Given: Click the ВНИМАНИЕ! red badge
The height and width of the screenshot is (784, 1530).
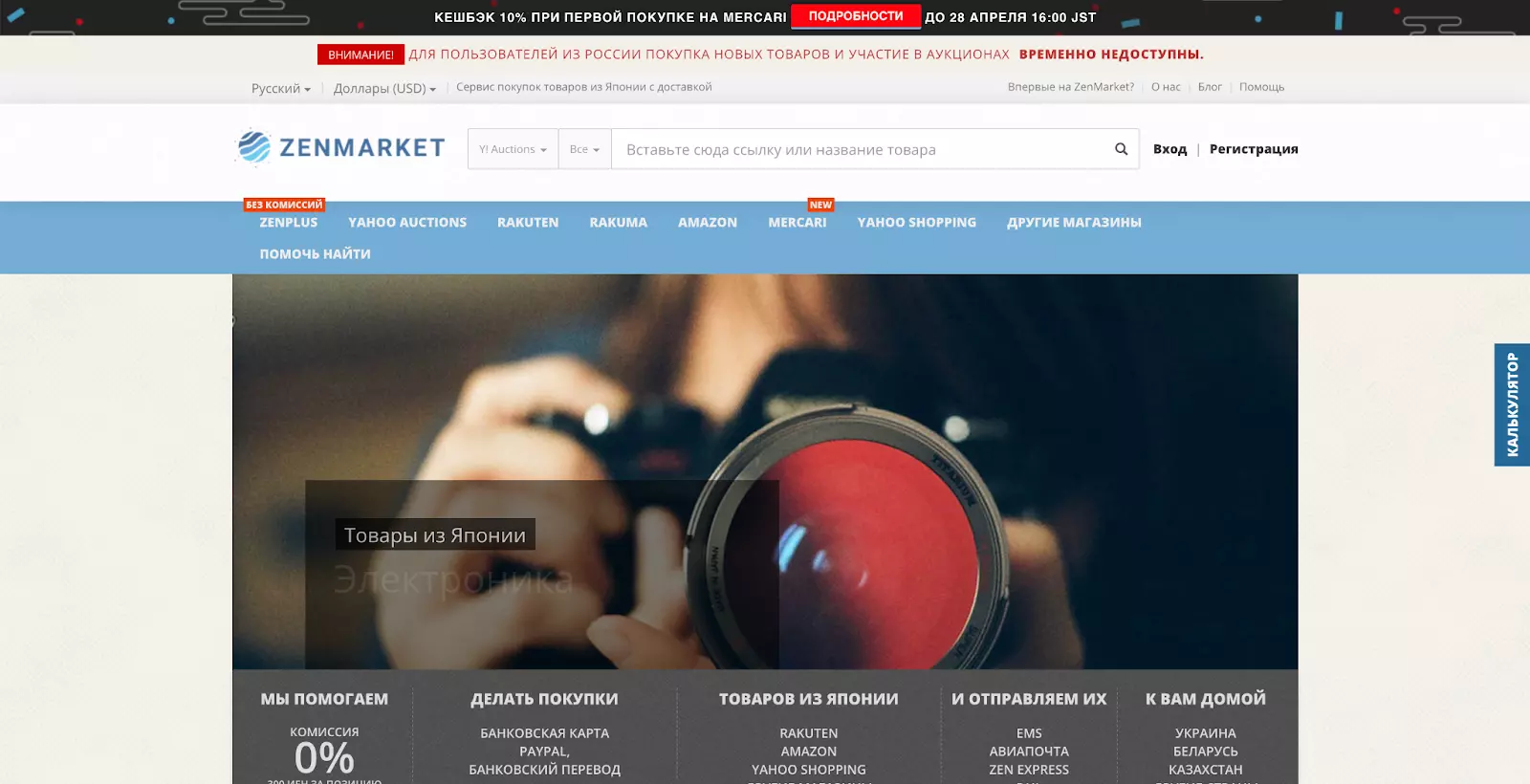Looking at the screenshot, I should click(x=361, y=54).
